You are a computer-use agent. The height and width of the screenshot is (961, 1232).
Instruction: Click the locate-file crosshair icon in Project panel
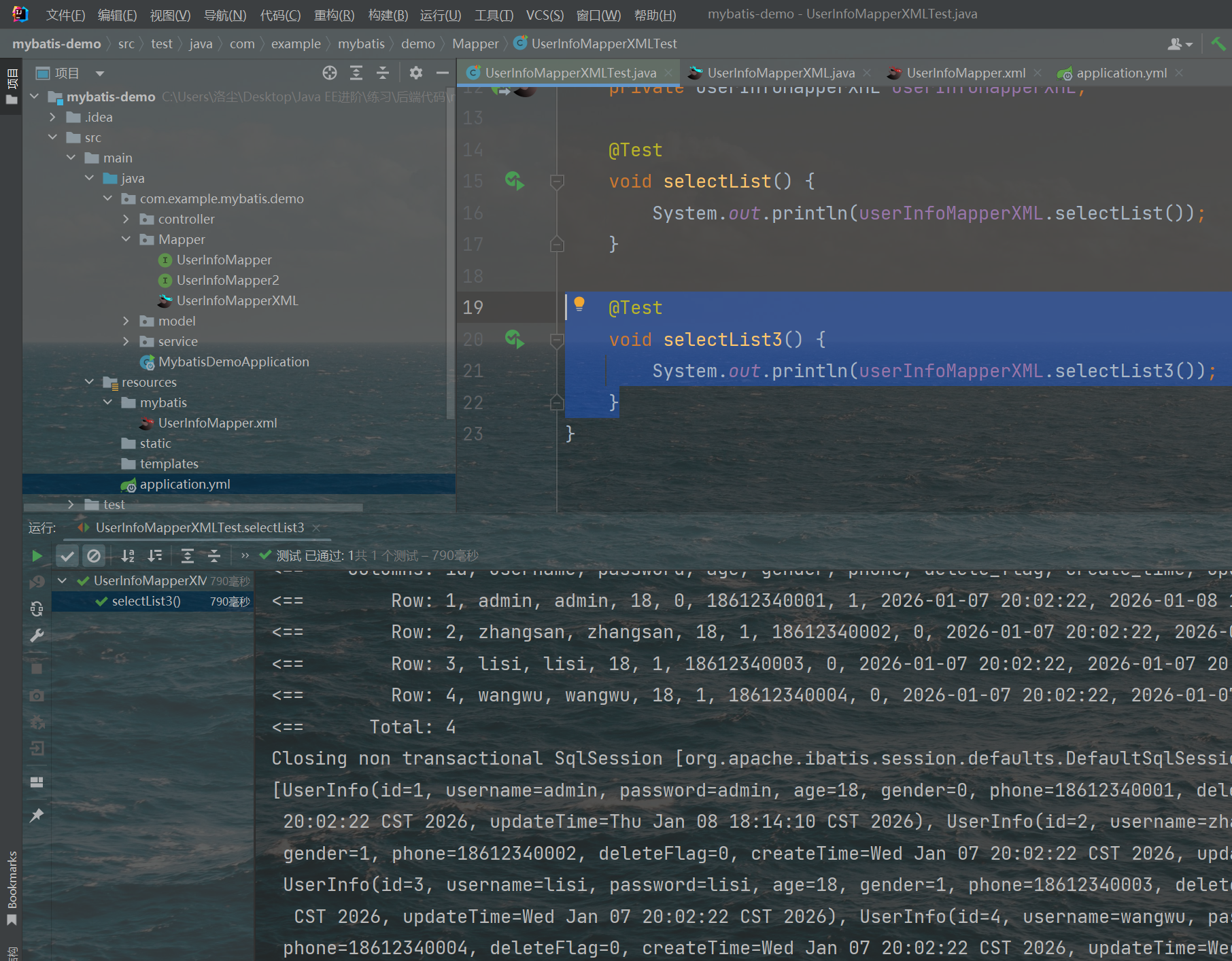point(330,73)
